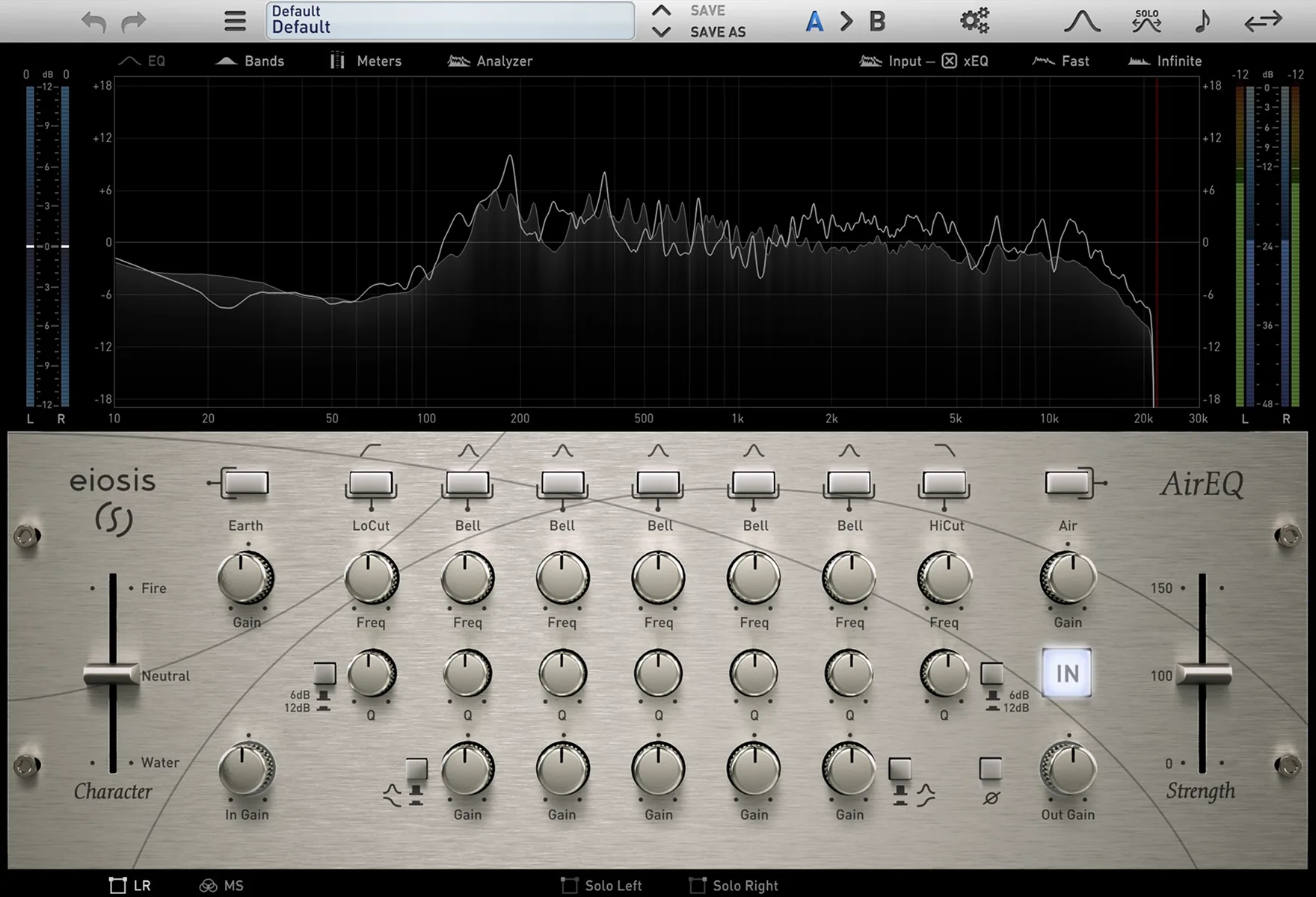Click the musical note icon top right

tap(1202, 20)
